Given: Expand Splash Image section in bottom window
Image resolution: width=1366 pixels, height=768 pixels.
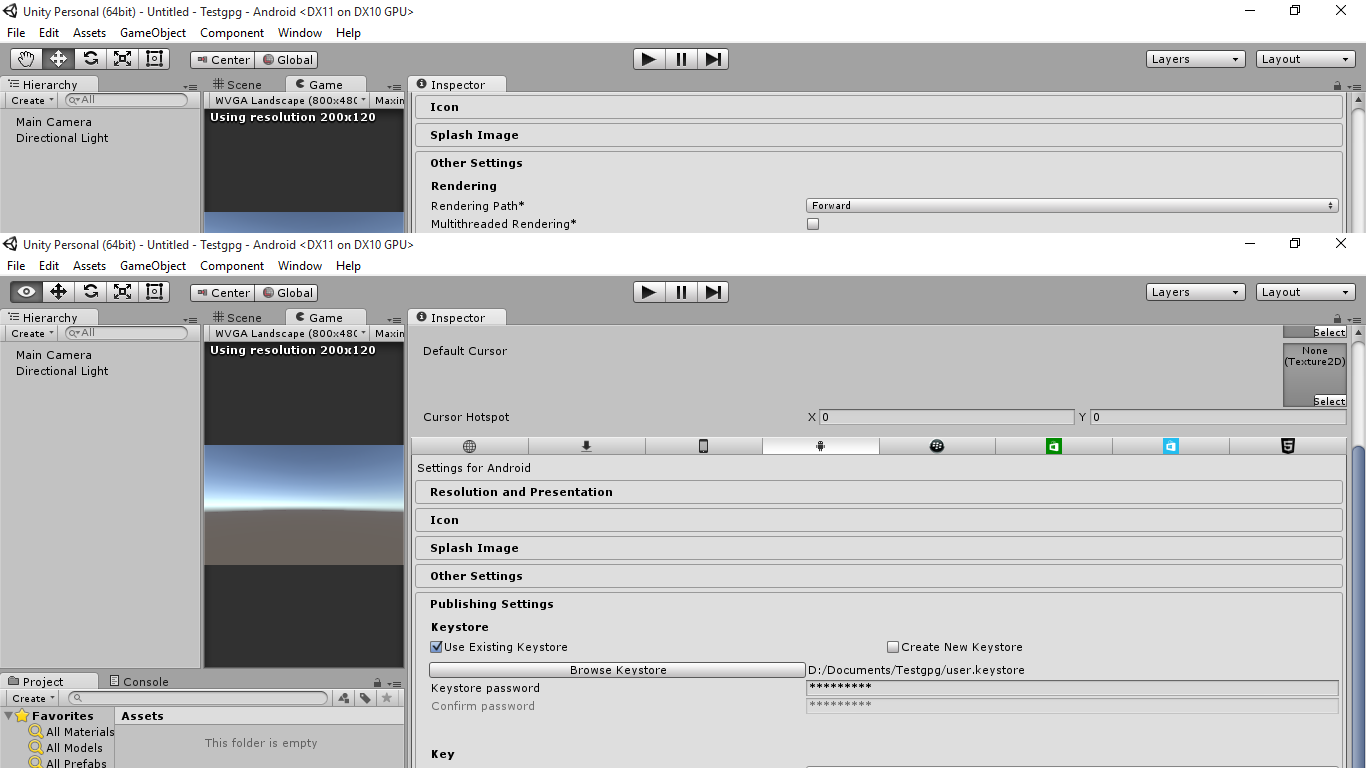Looking at the screenshot, I should 878,548.
